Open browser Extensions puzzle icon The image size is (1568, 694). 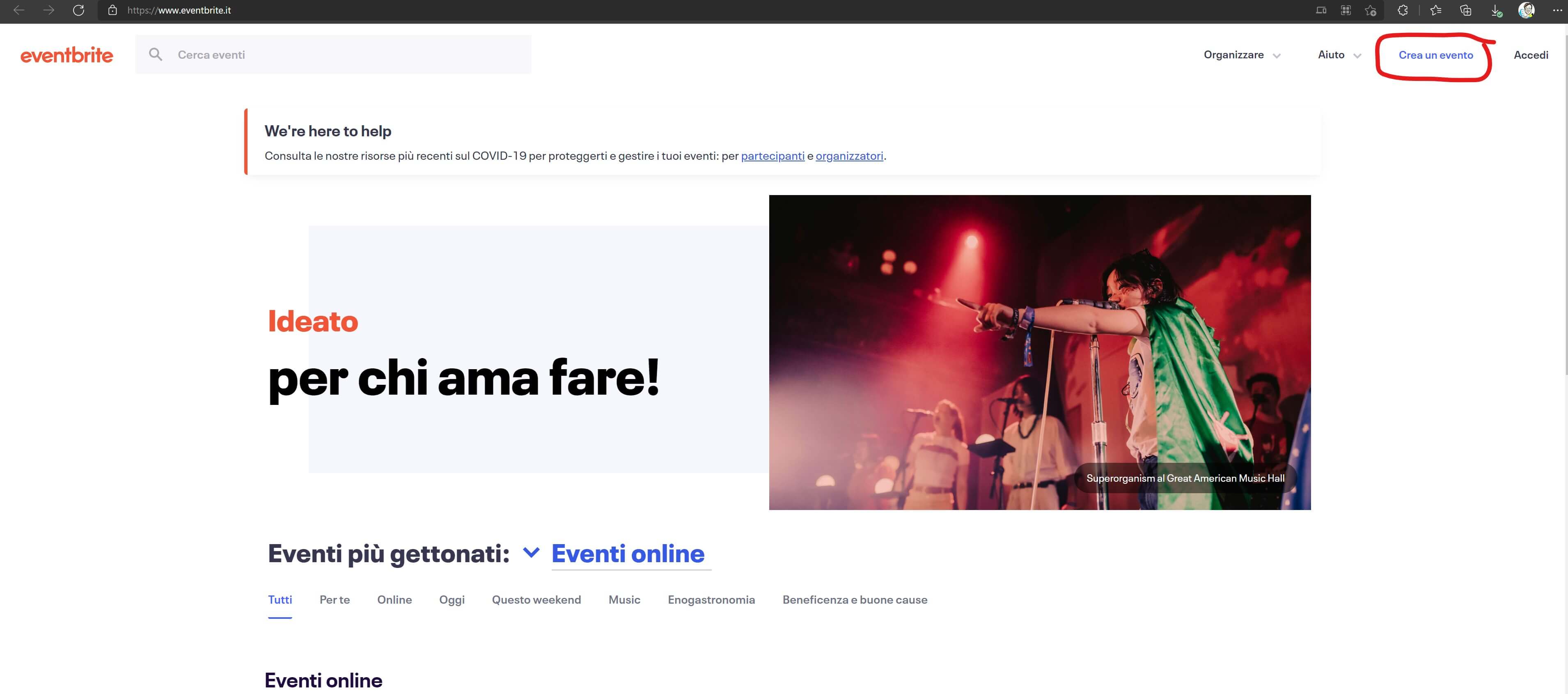point(1403,10)
